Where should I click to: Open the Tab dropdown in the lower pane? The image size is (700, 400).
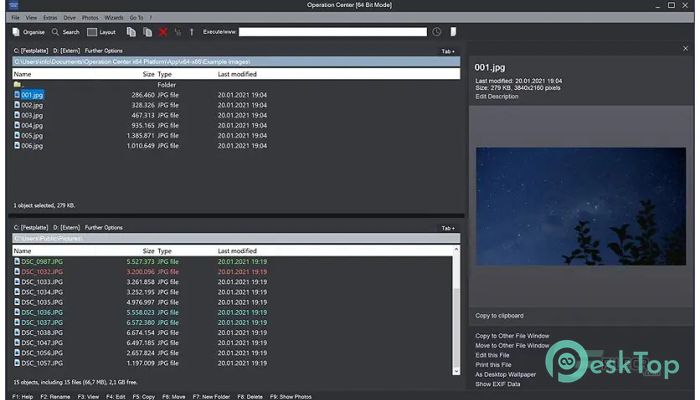448,228
